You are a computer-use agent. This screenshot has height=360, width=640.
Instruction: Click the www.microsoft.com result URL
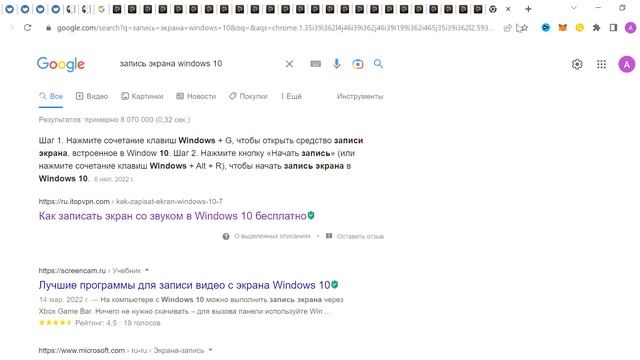[121, 350]
